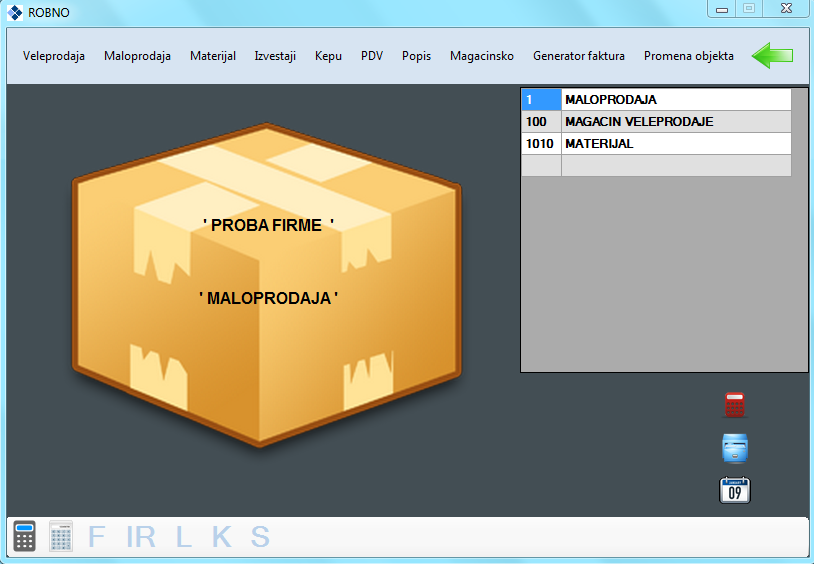
Task: Click the K shortcut letter
Action: coord(221,537)
